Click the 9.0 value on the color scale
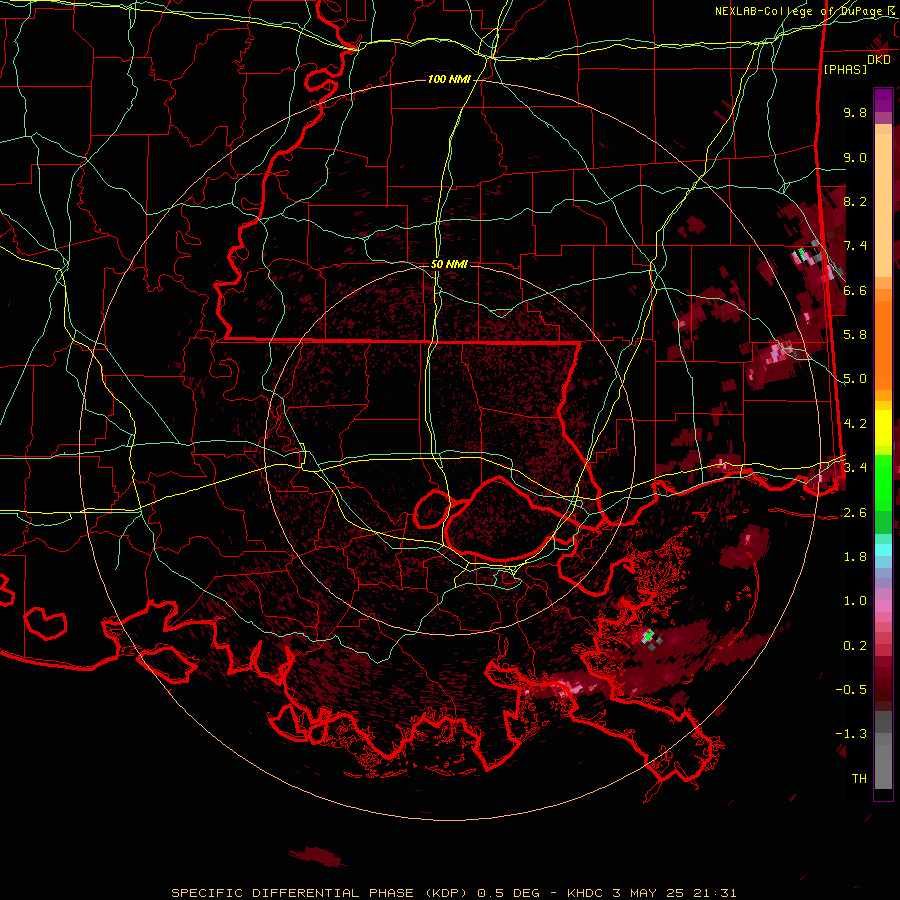 coord(855,157)
